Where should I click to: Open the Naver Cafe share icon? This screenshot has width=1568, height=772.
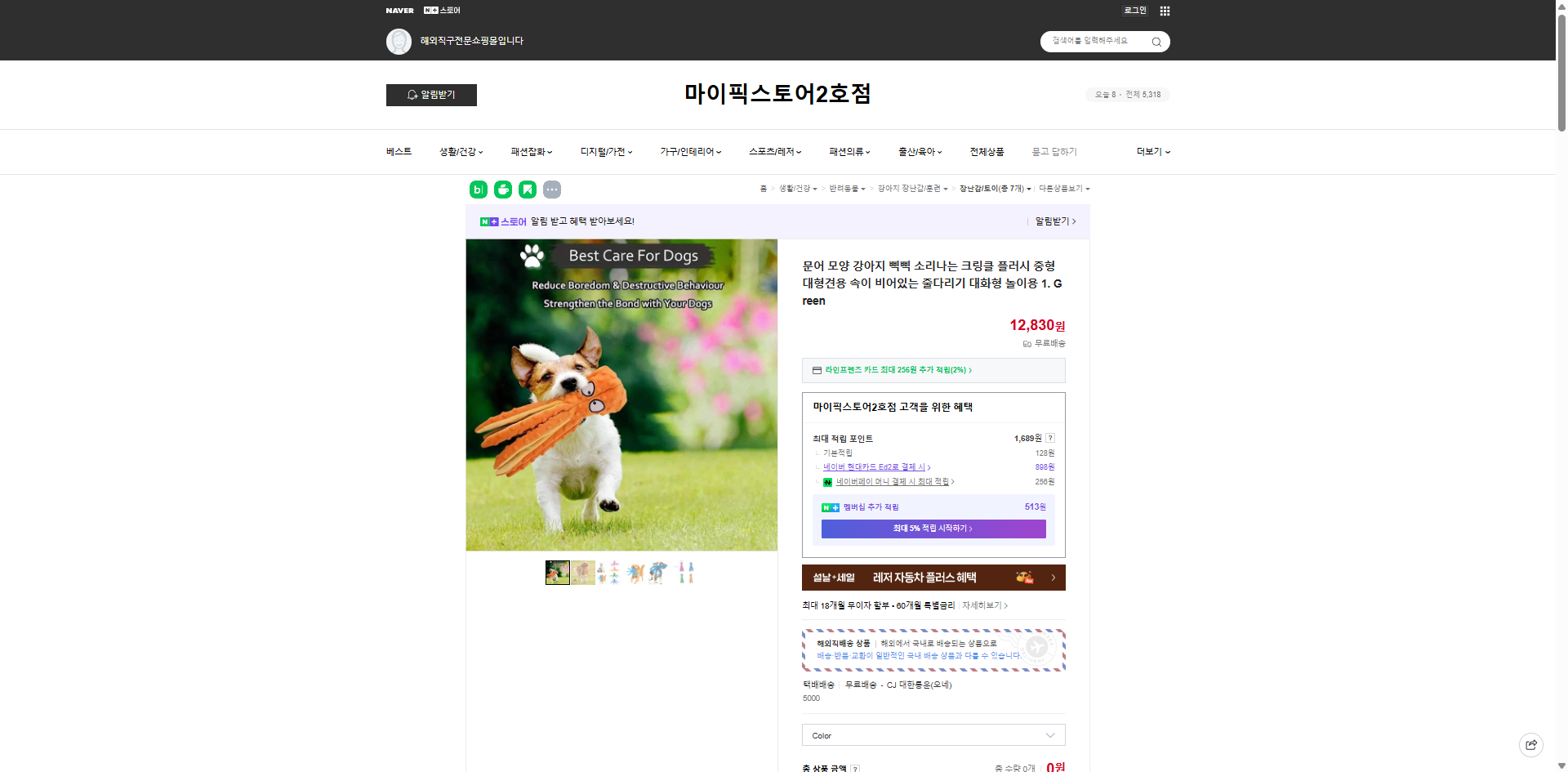pos(504,190)
